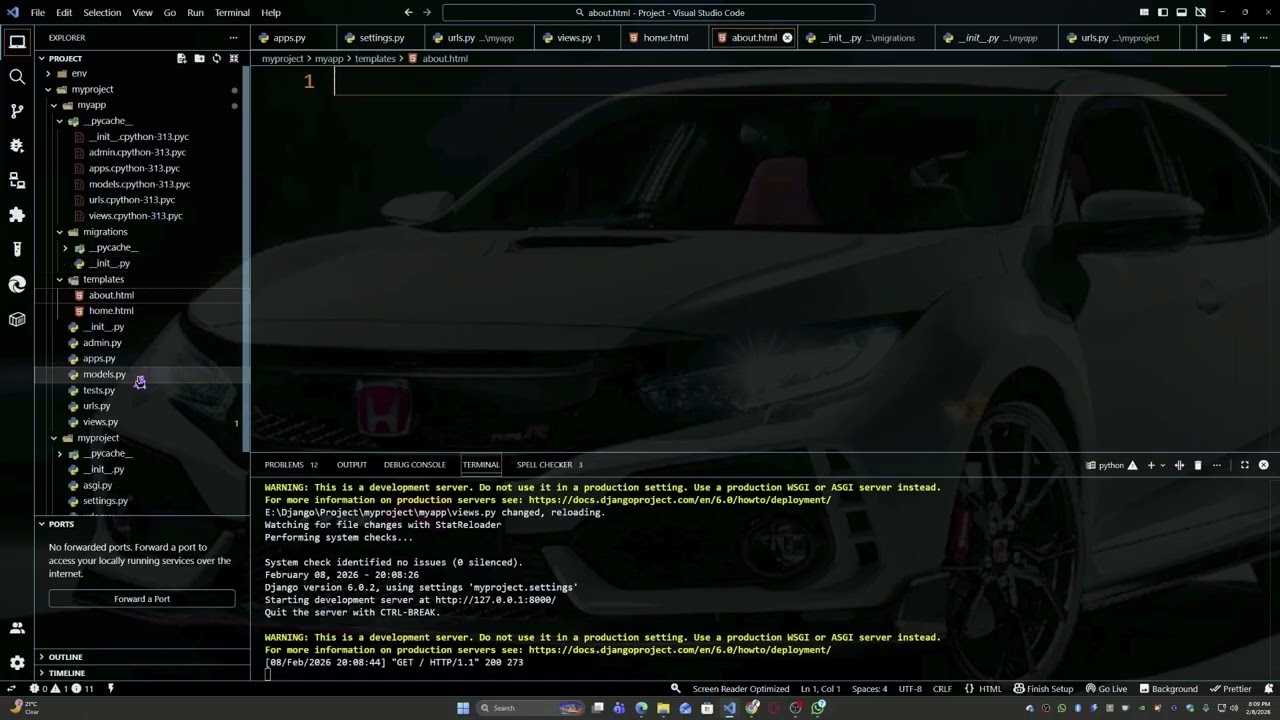The image size is (1280, 720).
Task: Open the File menu
Action: pyautogui.click(x=37, y=12)
